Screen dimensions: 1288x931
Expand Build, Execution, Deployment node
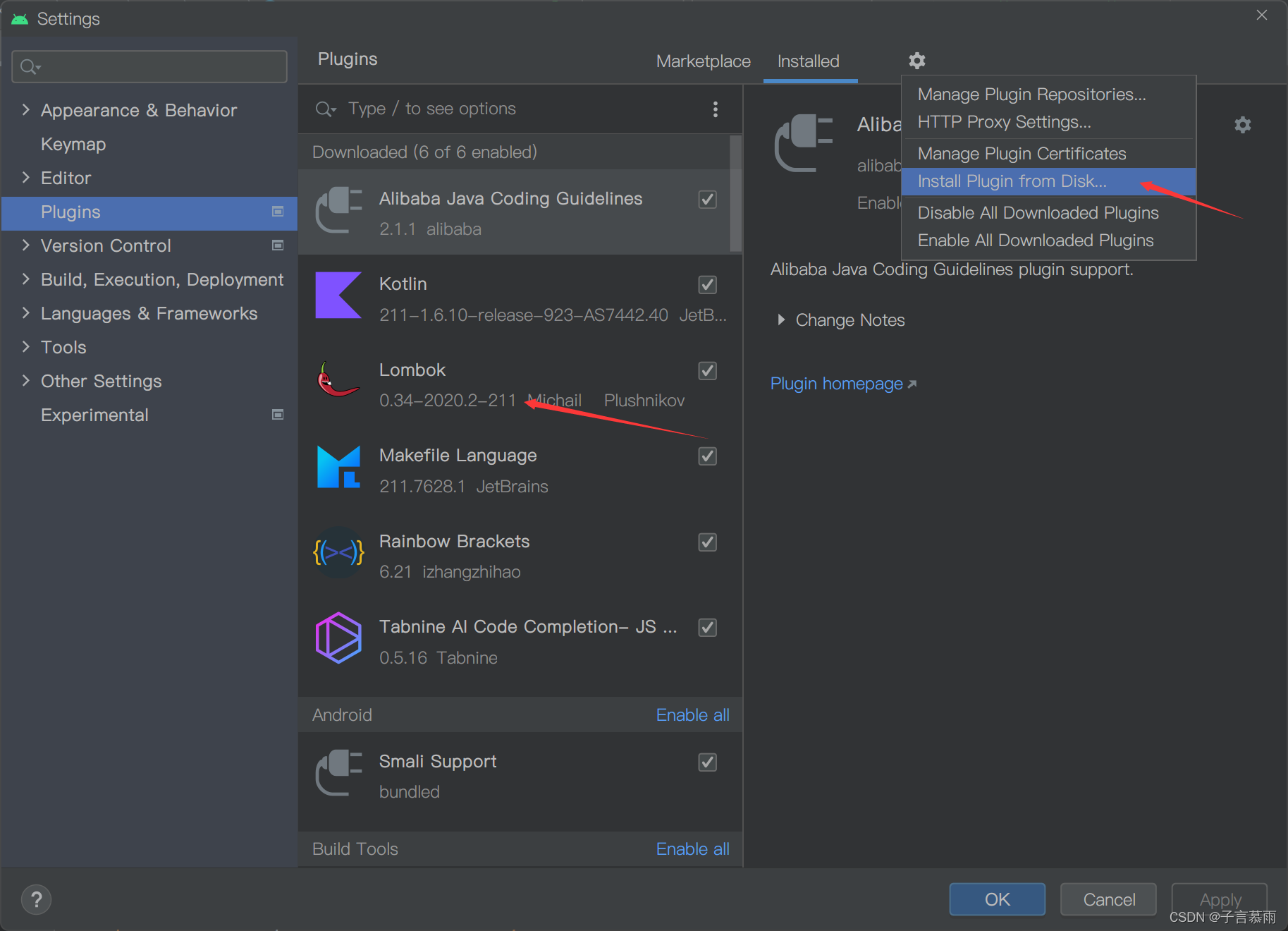[26, 279]
